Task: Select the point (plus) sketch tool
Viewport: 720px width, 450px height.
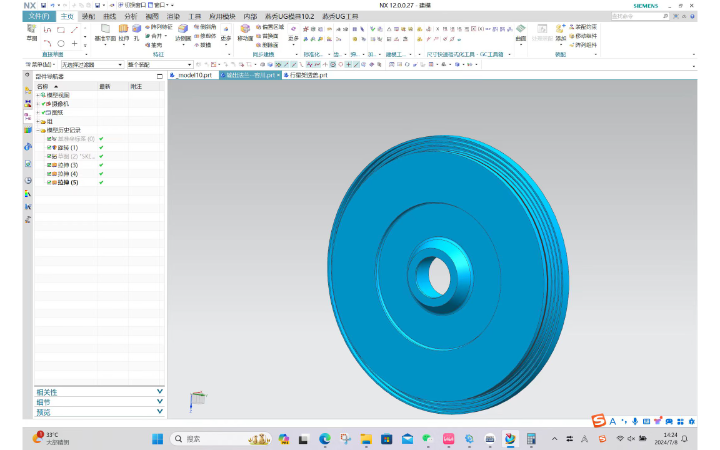Action: point(74,44)
